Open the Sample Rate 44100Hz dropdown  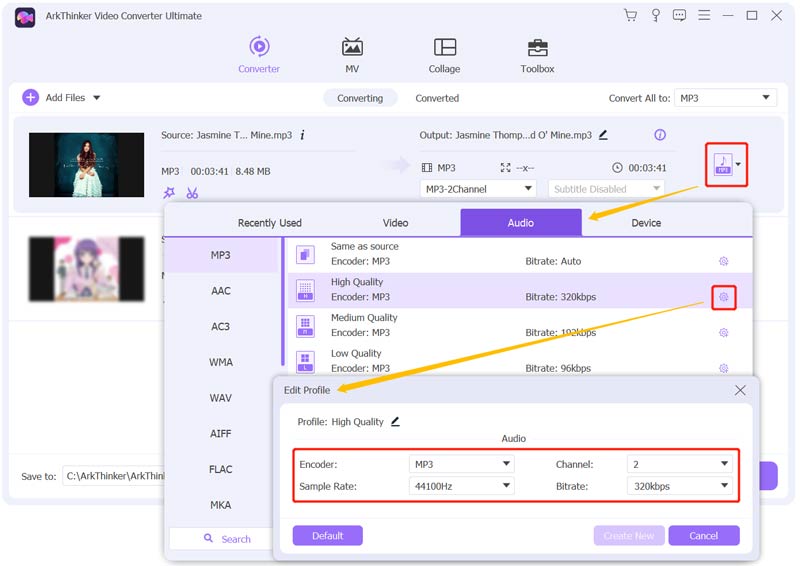(461, 486)
